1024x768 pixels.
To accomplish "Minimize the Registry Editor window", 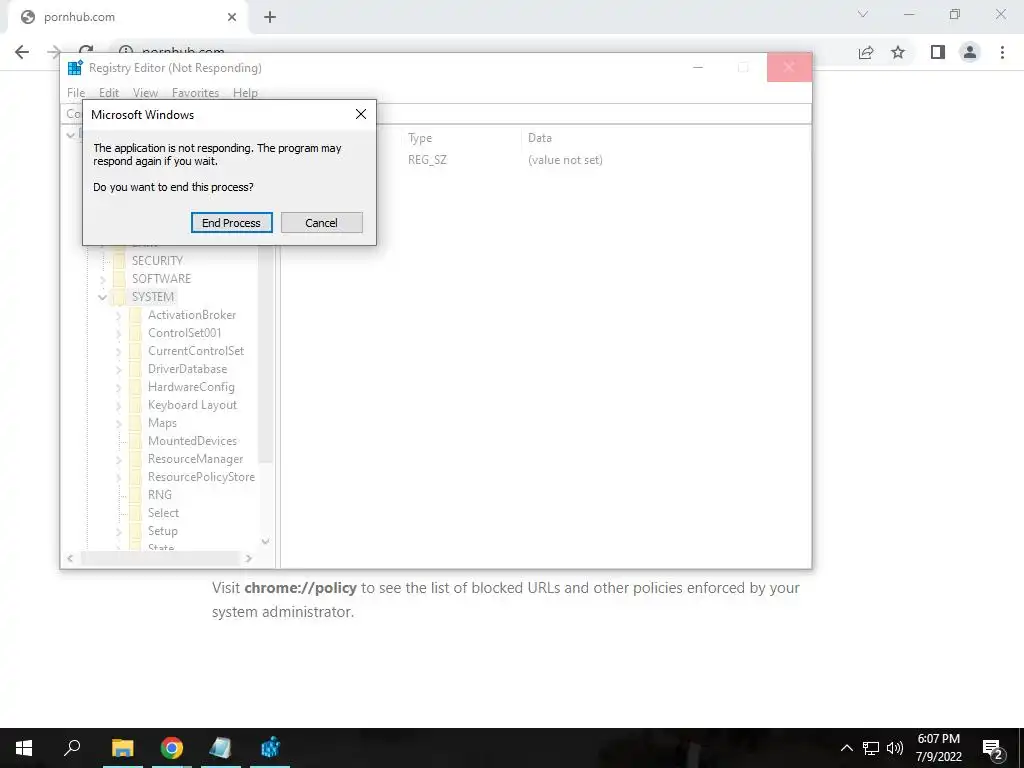I will [698, 67].
